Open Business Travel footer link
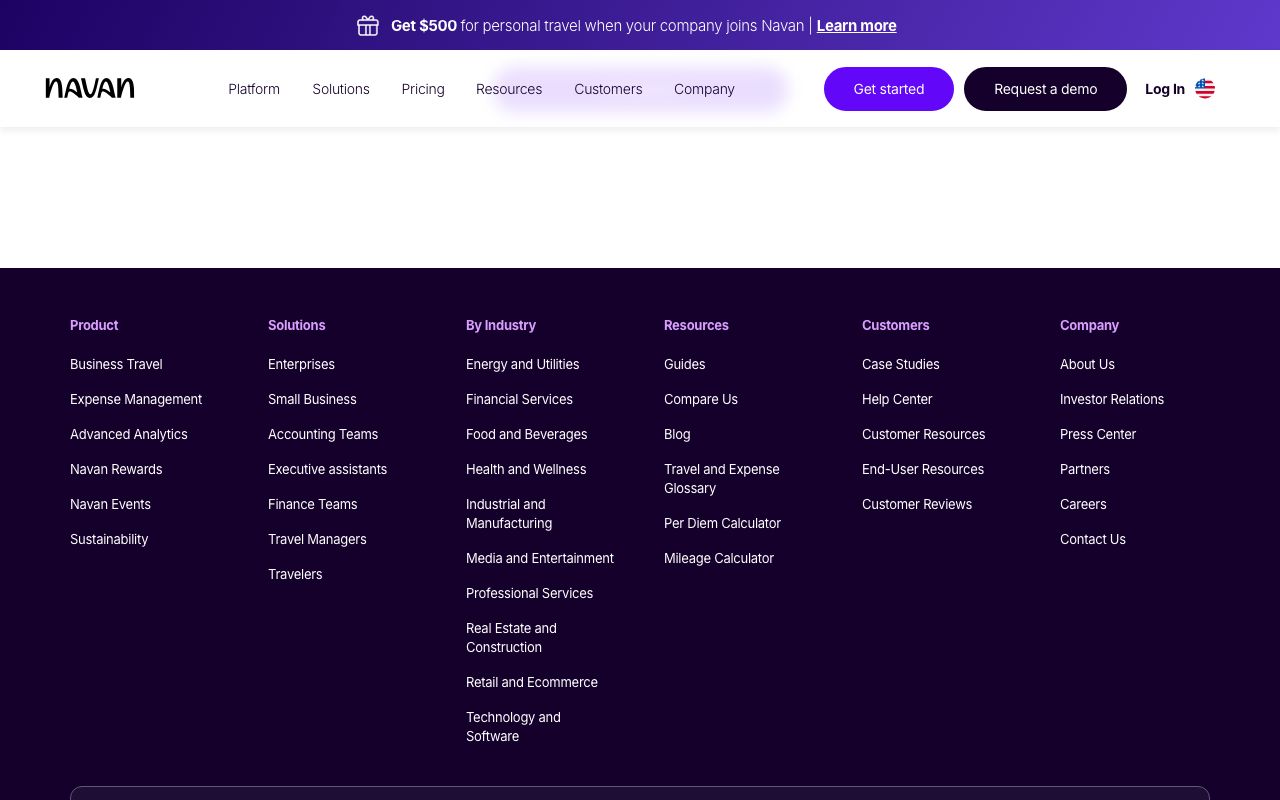The width and height of the screenshot is (1280, 800). [x=116, y=365]
